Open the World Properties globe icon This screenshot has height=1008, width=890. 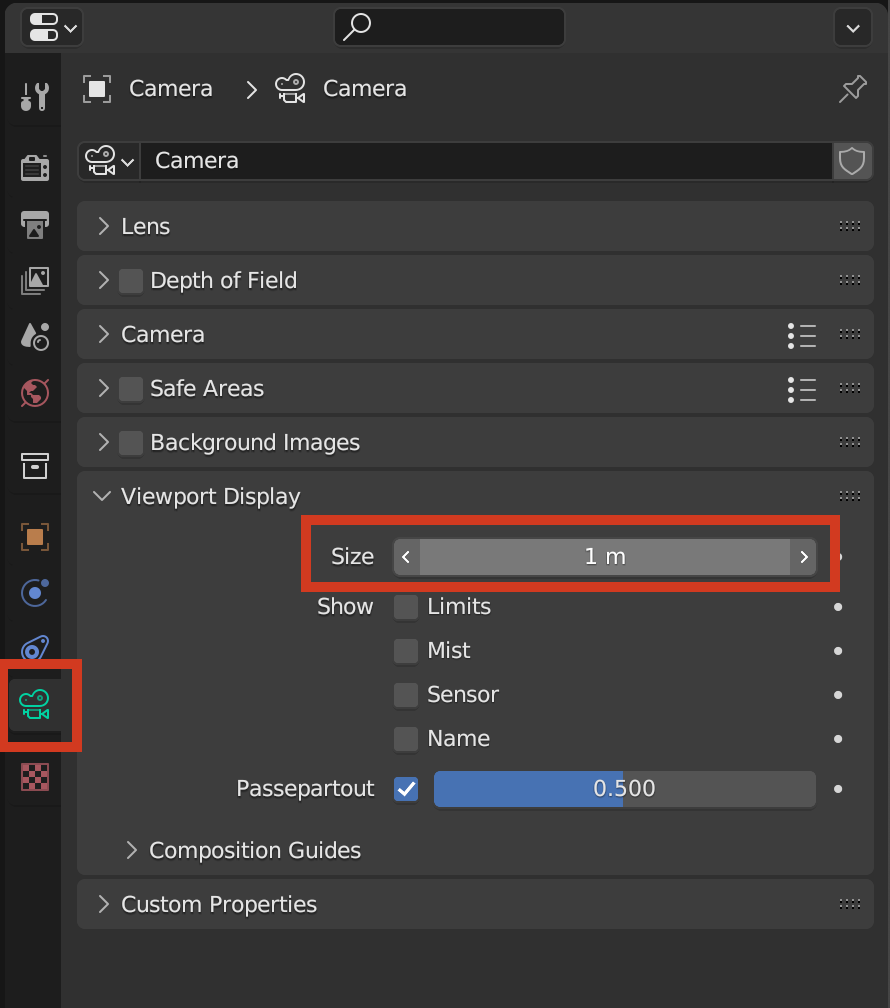pos(33,393)
